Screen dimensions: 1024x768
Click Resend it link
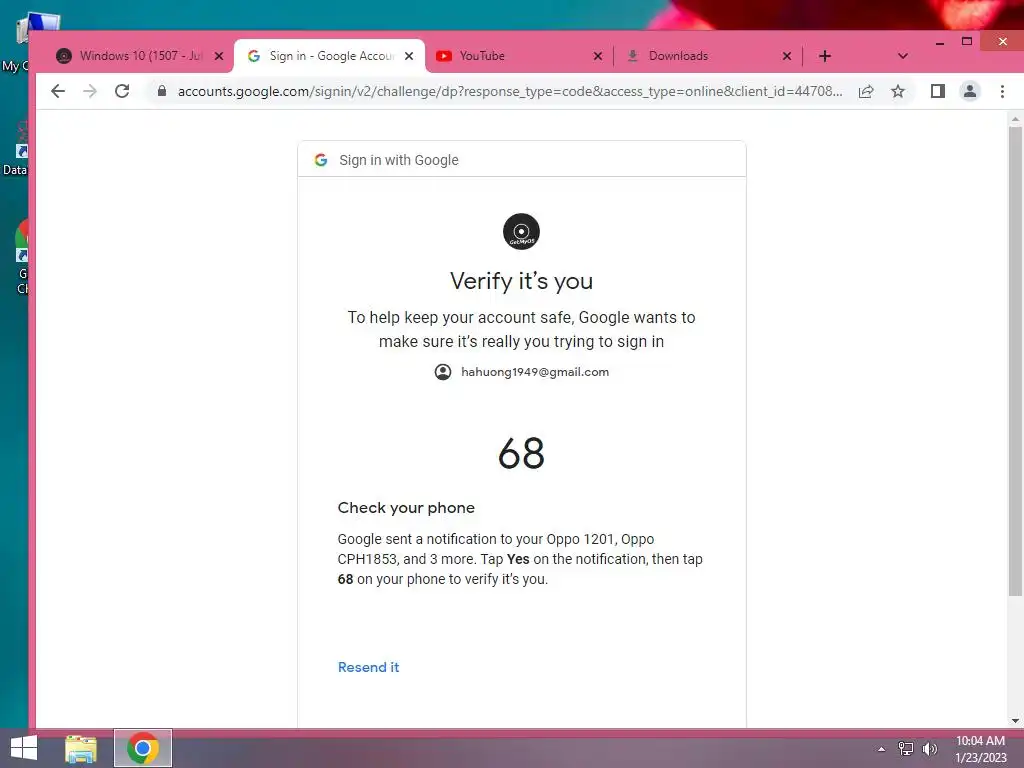point(368,667)
